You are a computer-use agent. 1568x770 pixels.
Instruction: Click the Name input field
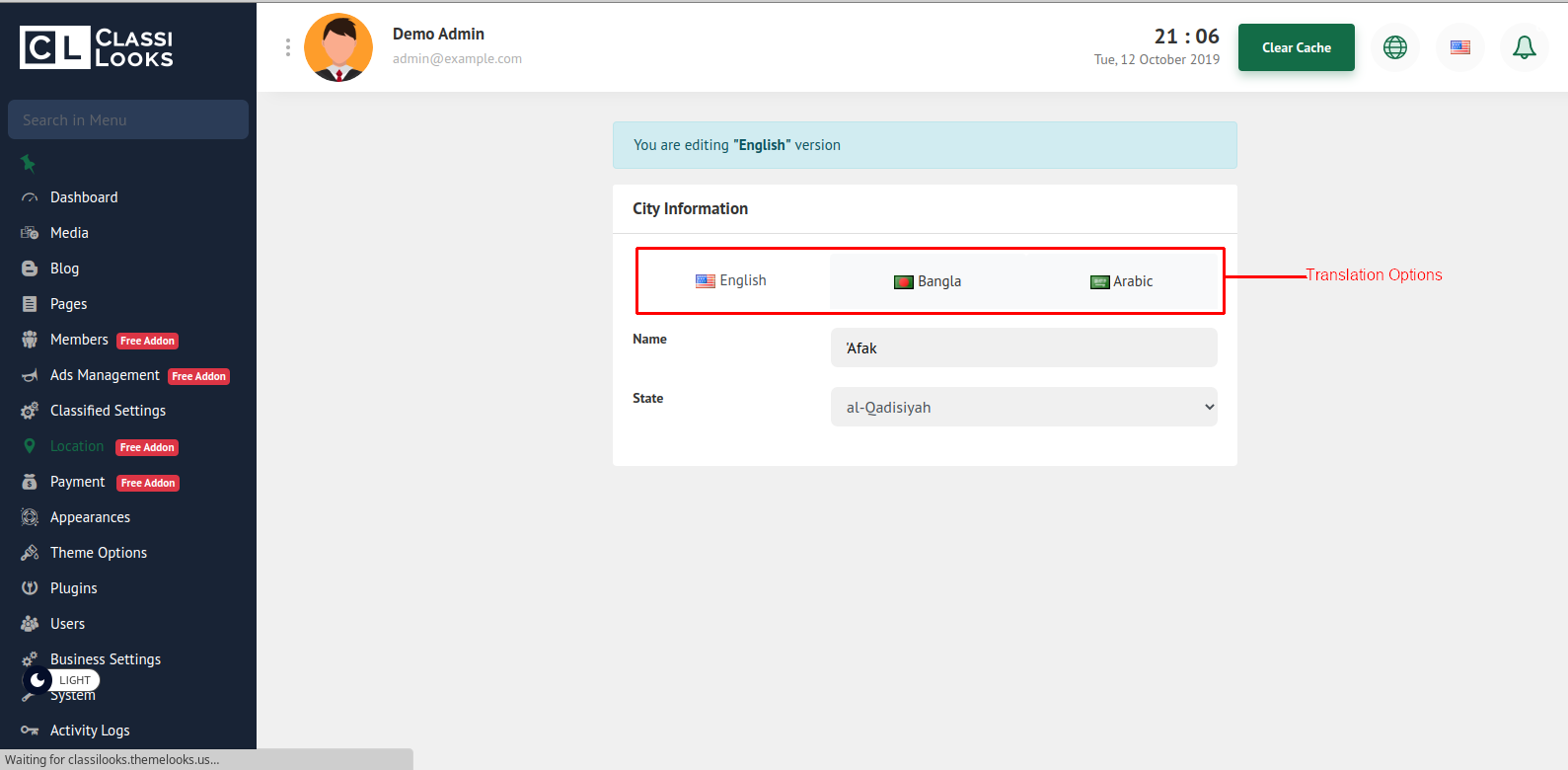point(1023,347)
